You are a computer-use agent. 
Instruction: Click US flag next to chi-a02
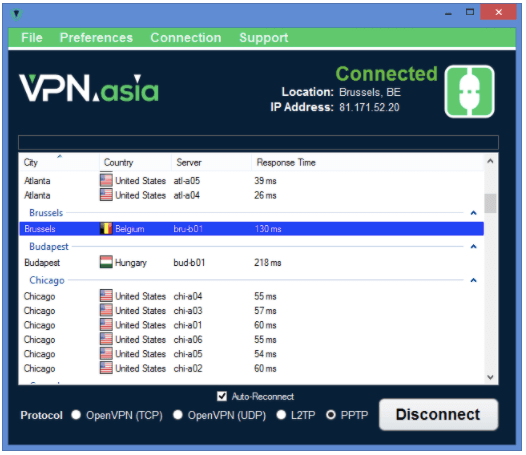(x=106, y=368)
